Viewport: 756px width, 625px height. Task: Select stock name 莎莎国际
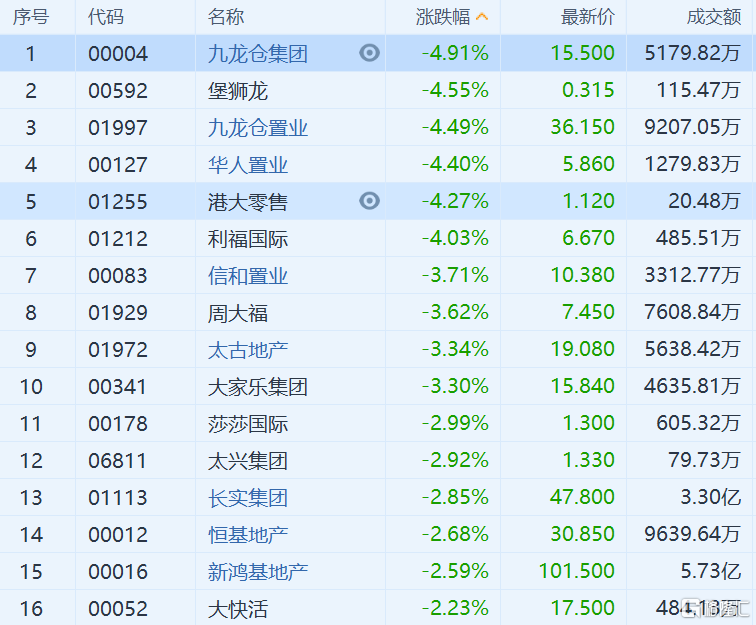tap(248, 424)
